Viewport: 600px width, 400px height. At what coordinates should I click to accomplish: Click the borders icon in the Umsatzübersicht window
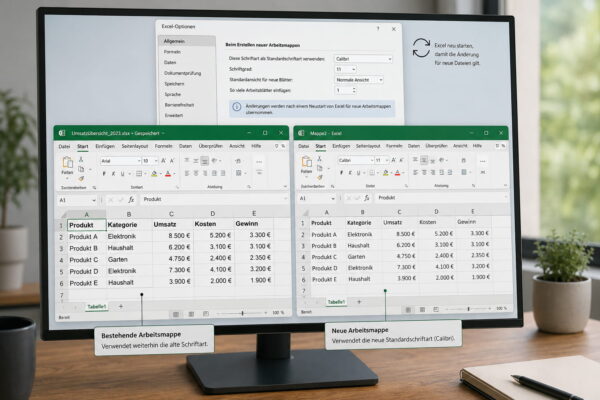(139, 174)
